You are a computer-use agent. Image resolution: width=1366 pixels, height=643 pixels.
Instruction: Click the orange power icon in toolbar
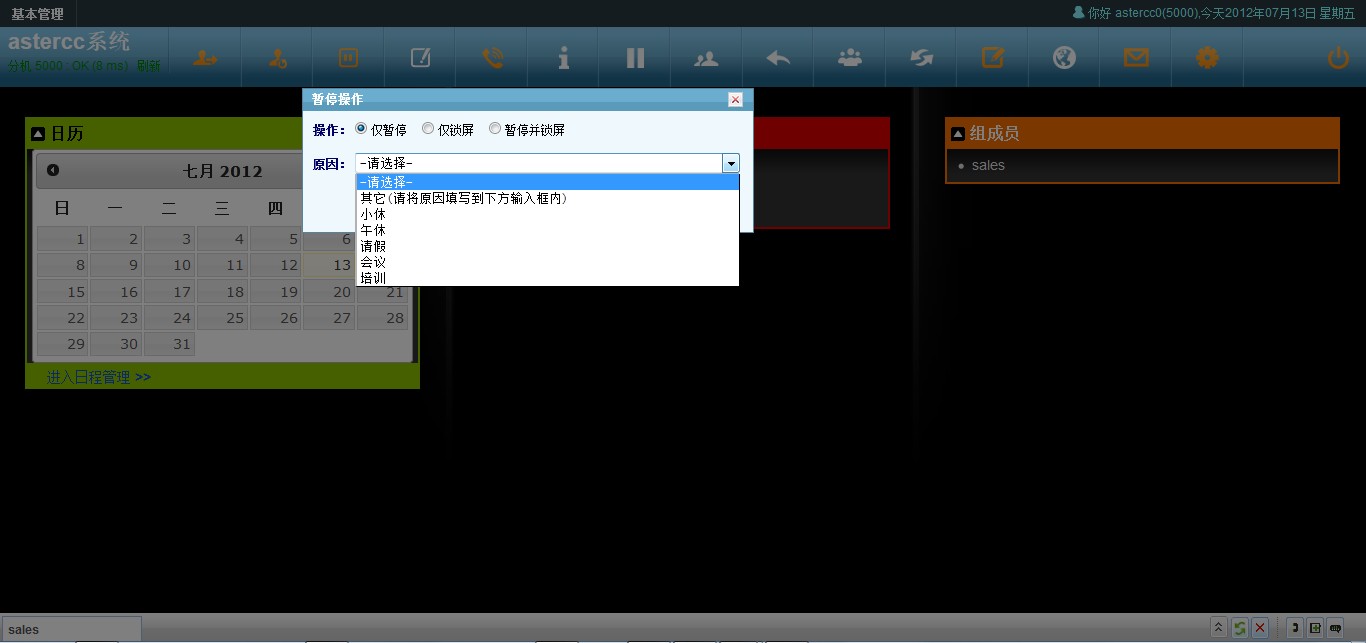tap(1338, 58)
